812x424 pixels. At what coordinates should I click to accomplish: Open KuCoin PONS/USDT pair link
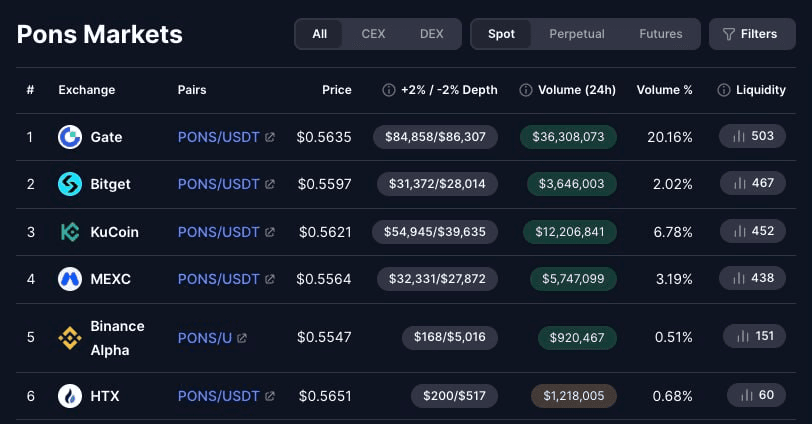[219, 232]
